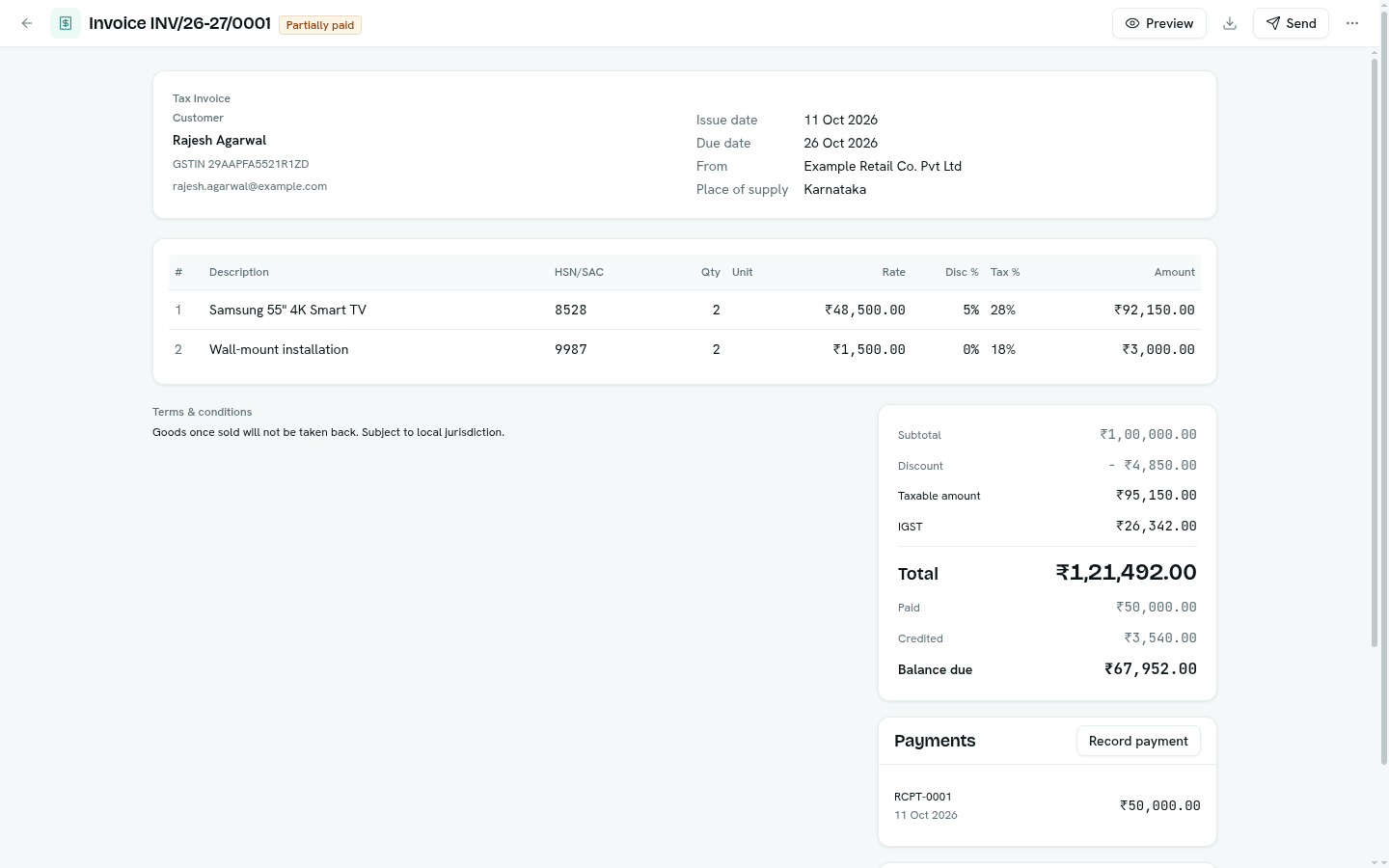This screenshot has width=1389, height=868.
Task: Select the Wall-mount installation row
Action: 685,349
